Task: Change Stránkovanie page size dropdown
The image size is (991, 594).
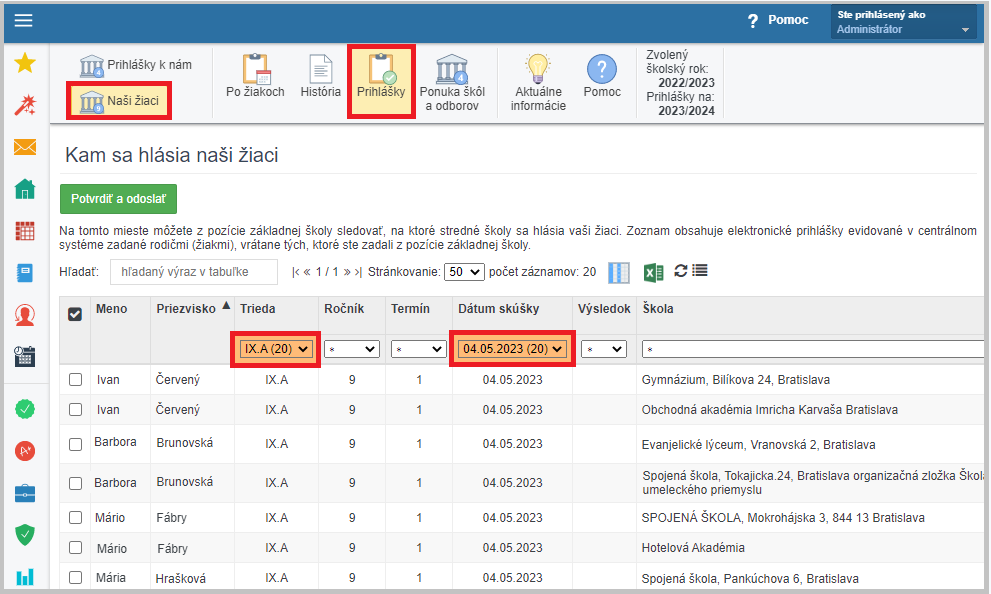Action: click(x=465, y=272)
